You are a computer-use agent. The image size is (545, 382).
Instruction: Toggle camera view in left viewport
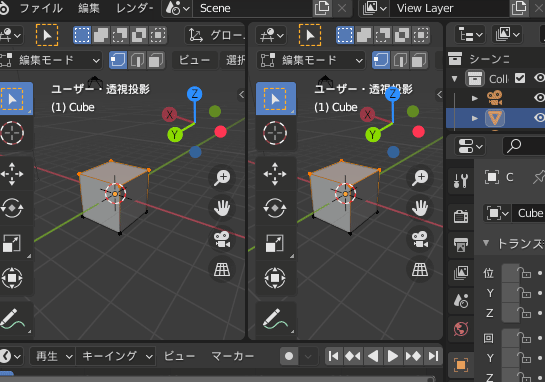coord(222,239)
